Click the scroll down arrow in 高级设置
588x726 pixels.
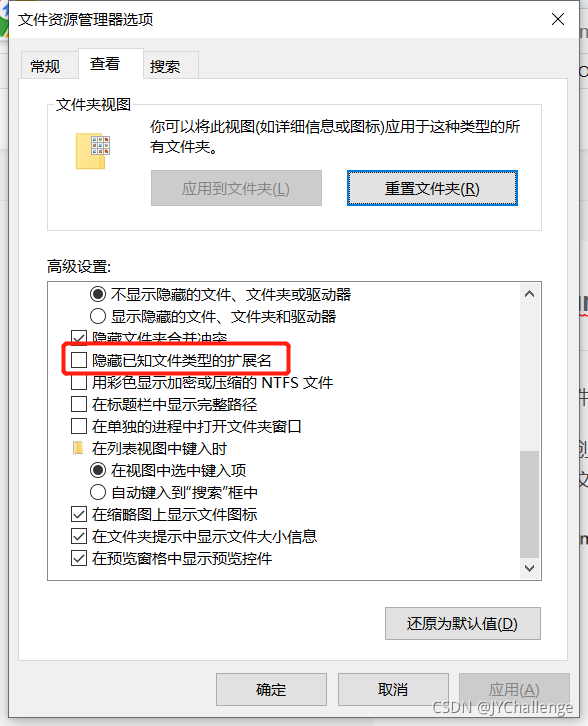coord(529,568)
